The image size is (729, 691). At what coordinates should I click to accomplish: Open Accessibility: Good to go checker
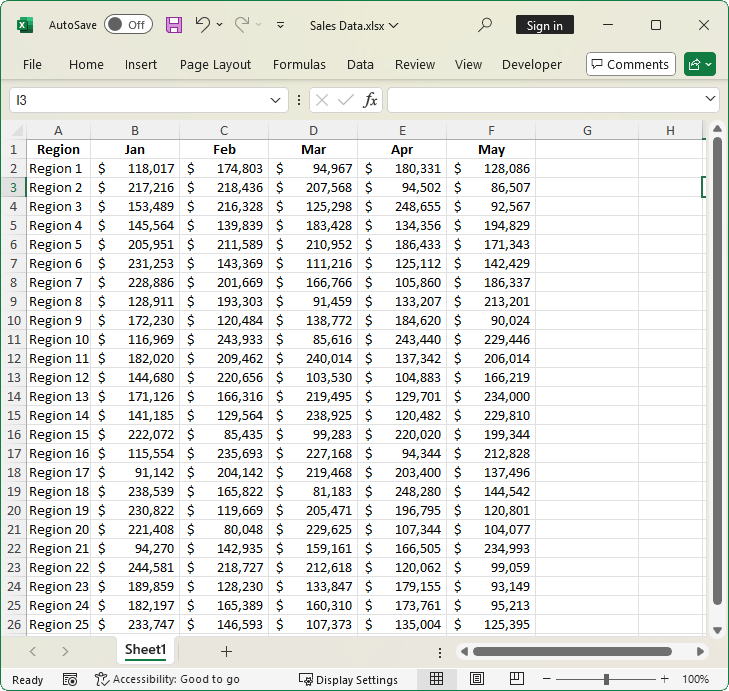point(167,679)
